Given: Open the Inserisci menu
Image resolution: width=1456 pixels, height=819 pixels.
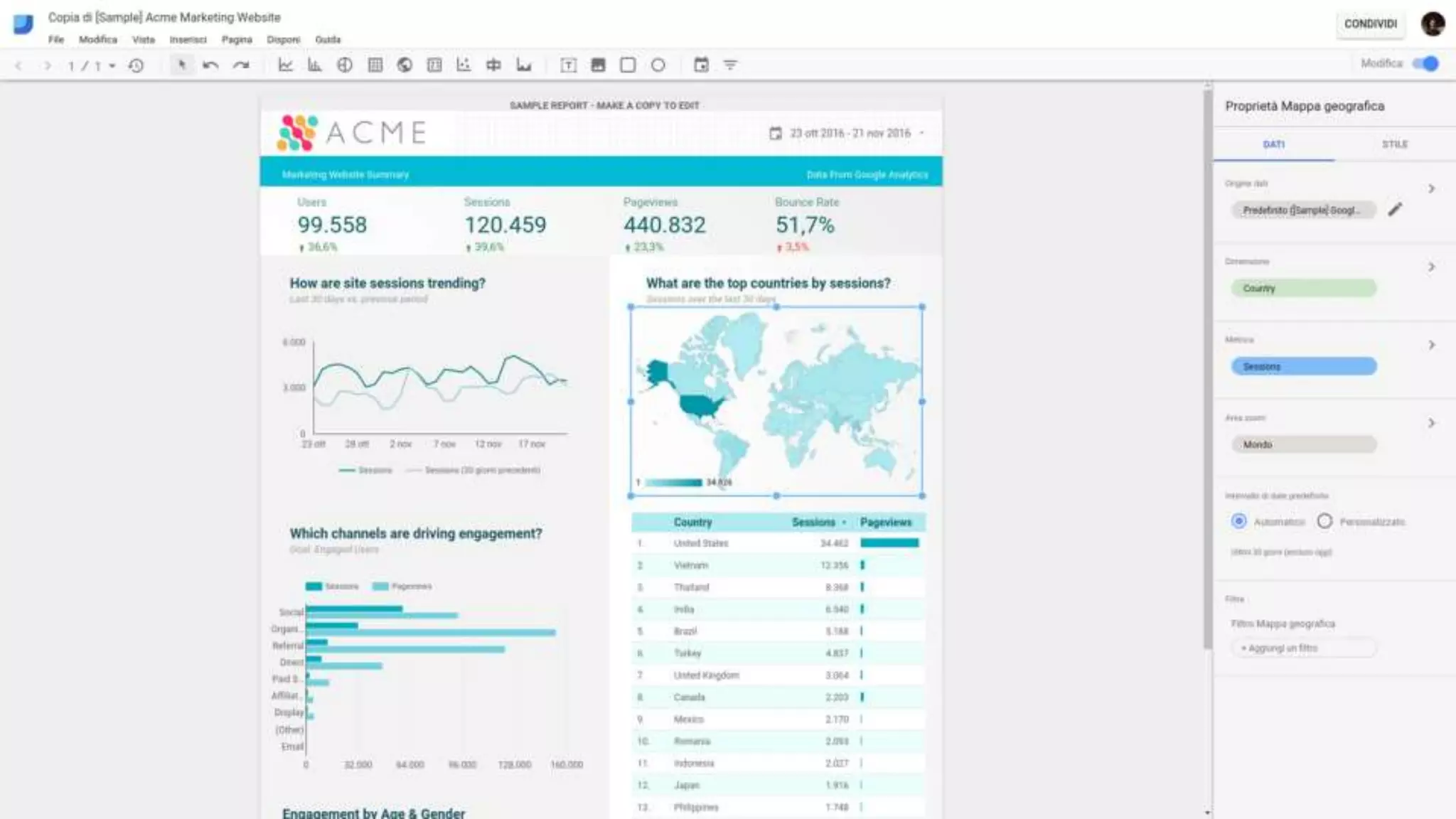Looking at the screenshot, I should (x=188, y=40).
